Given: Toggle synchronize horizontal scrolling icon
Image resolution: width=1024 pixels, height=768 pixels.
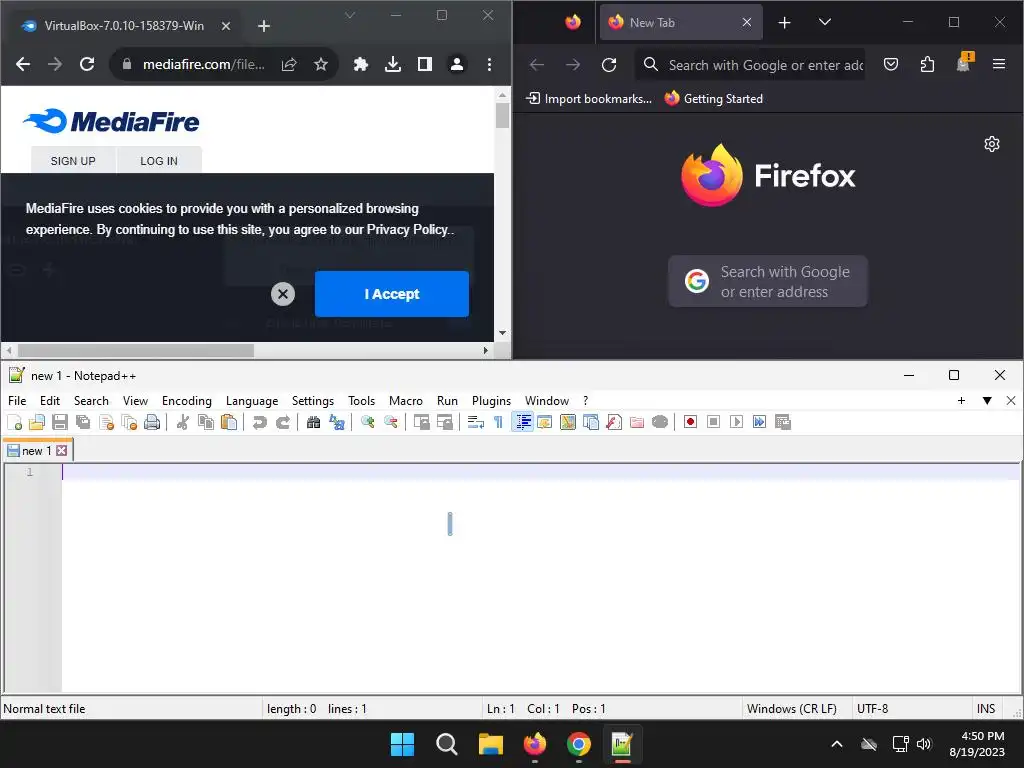Looking at the screenshot, I should (x=445, y=422).
